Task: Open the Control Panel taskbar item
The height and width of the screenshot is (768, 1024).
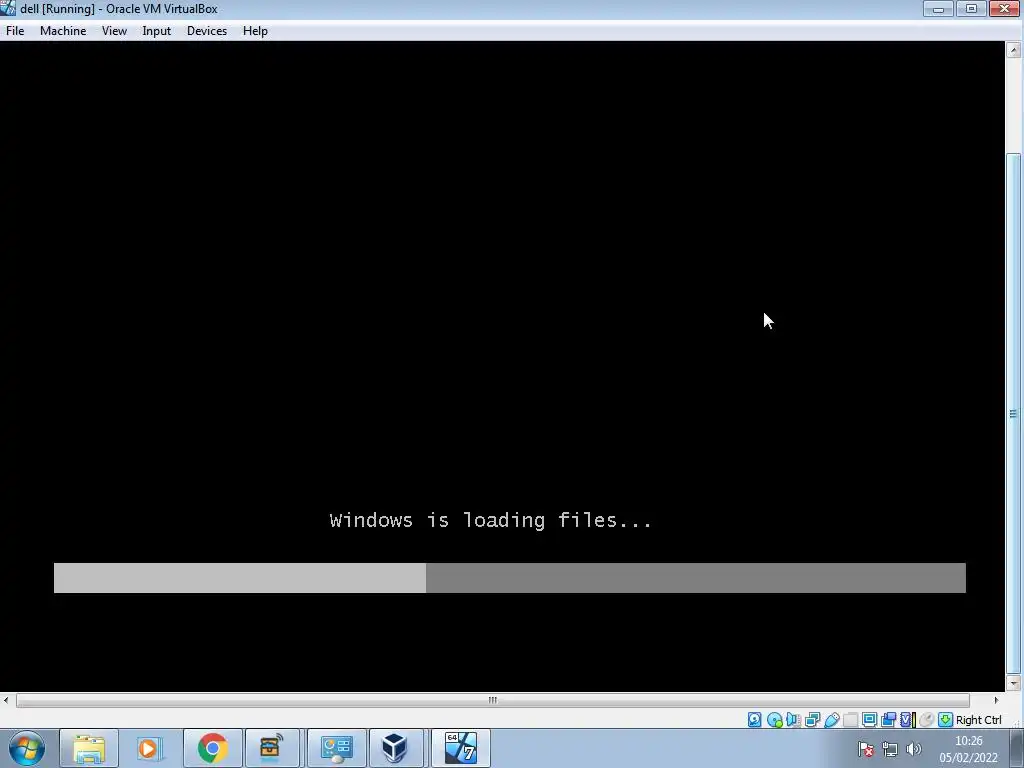Action: [x=336, y=748]
